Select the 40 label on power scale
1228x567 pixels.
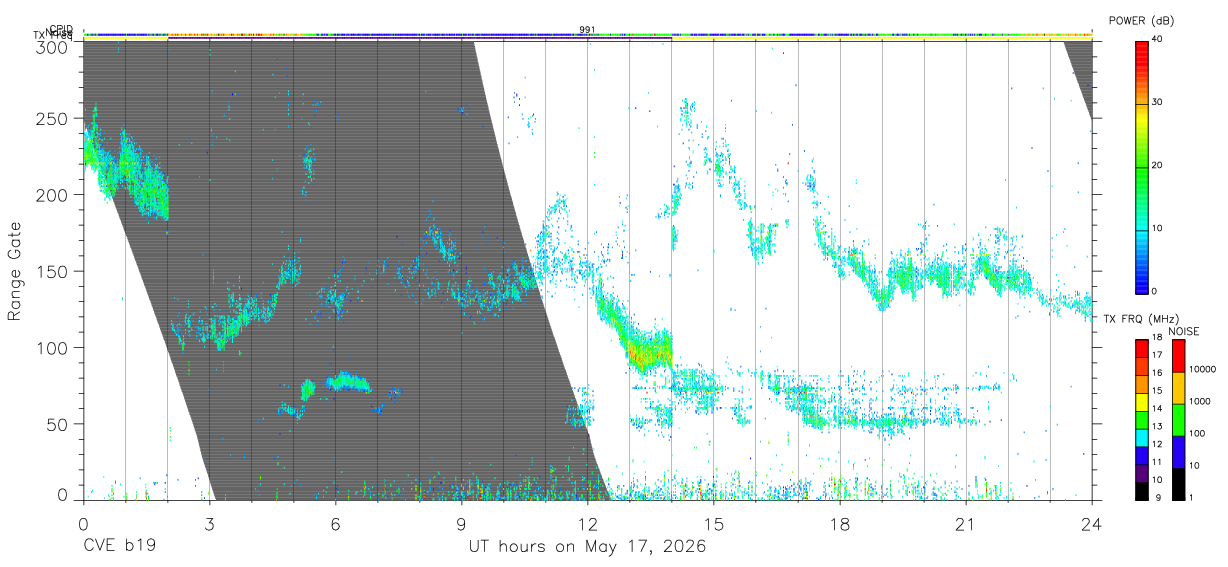1158,39
